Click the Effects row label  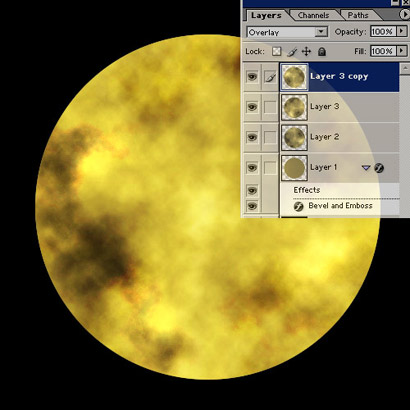coord(307,190)
